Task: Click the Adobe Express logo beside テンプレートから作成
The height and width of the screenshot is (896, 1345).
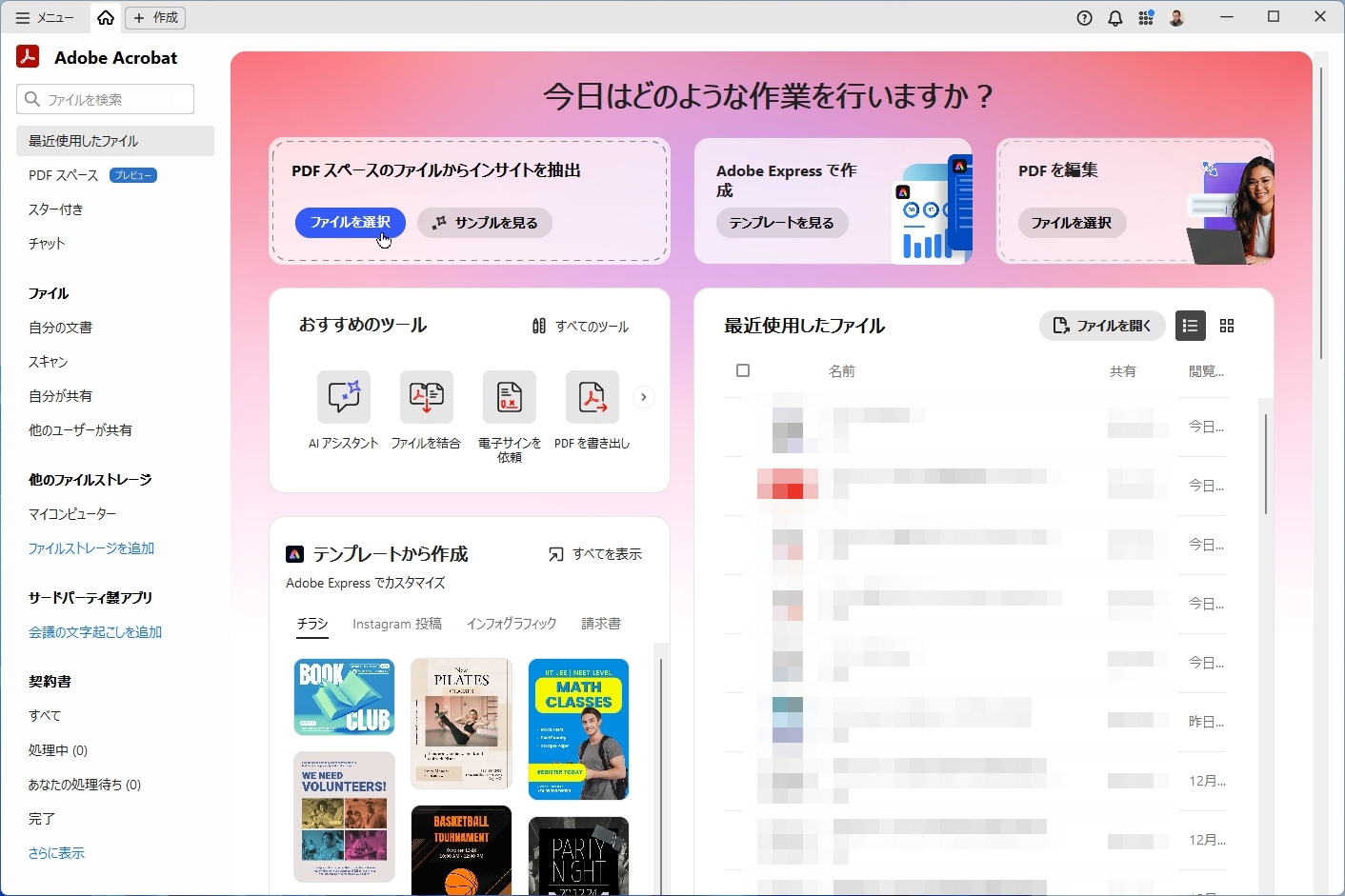Action: 295,554
